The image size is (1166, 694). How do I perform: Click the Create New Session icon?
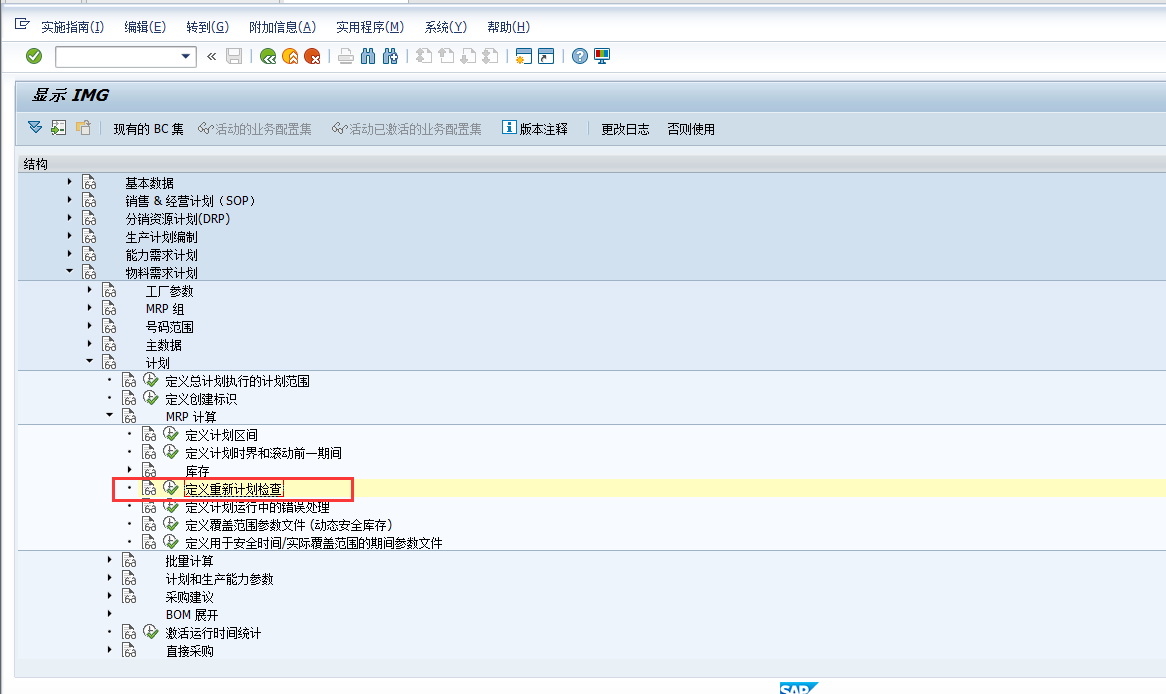tap(524, 56)
